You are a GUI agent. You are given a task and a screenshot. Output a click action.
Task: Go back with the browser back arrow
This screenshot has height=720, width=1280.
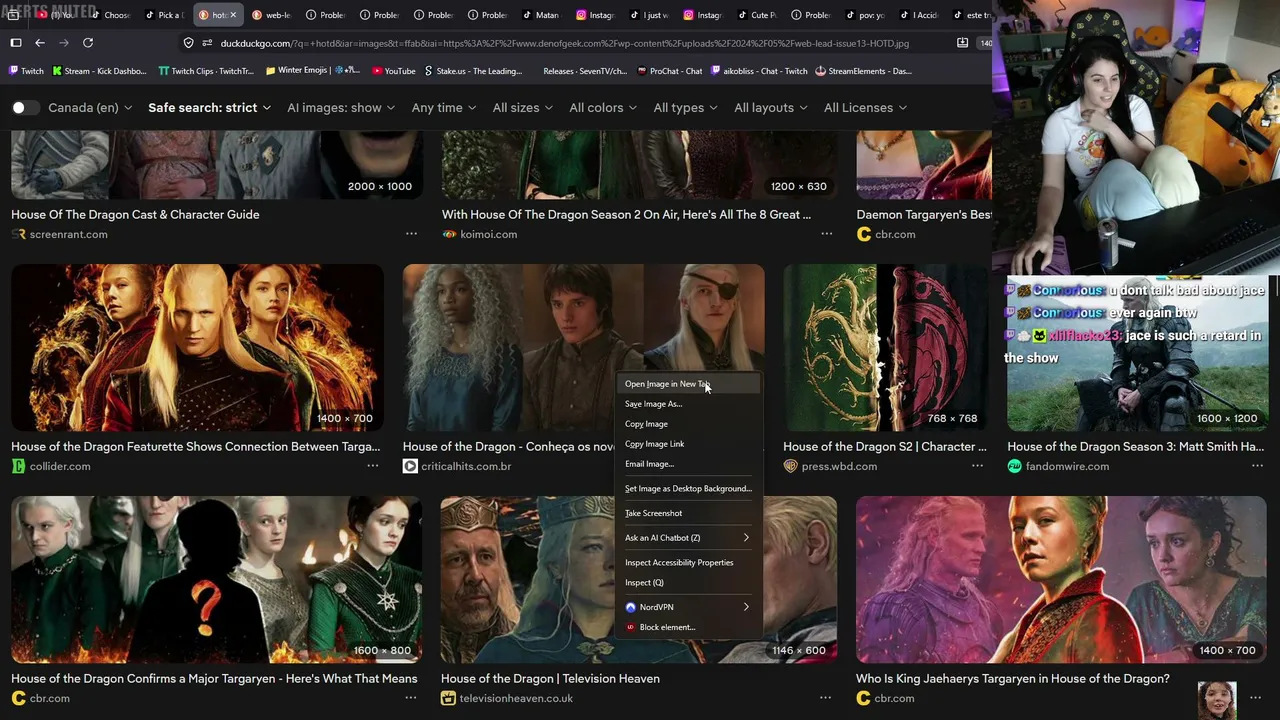40,43
